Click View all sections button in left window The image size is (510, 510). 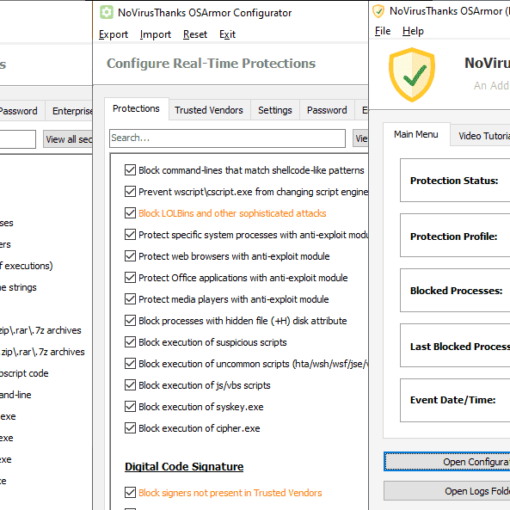(x=68, y=139)
